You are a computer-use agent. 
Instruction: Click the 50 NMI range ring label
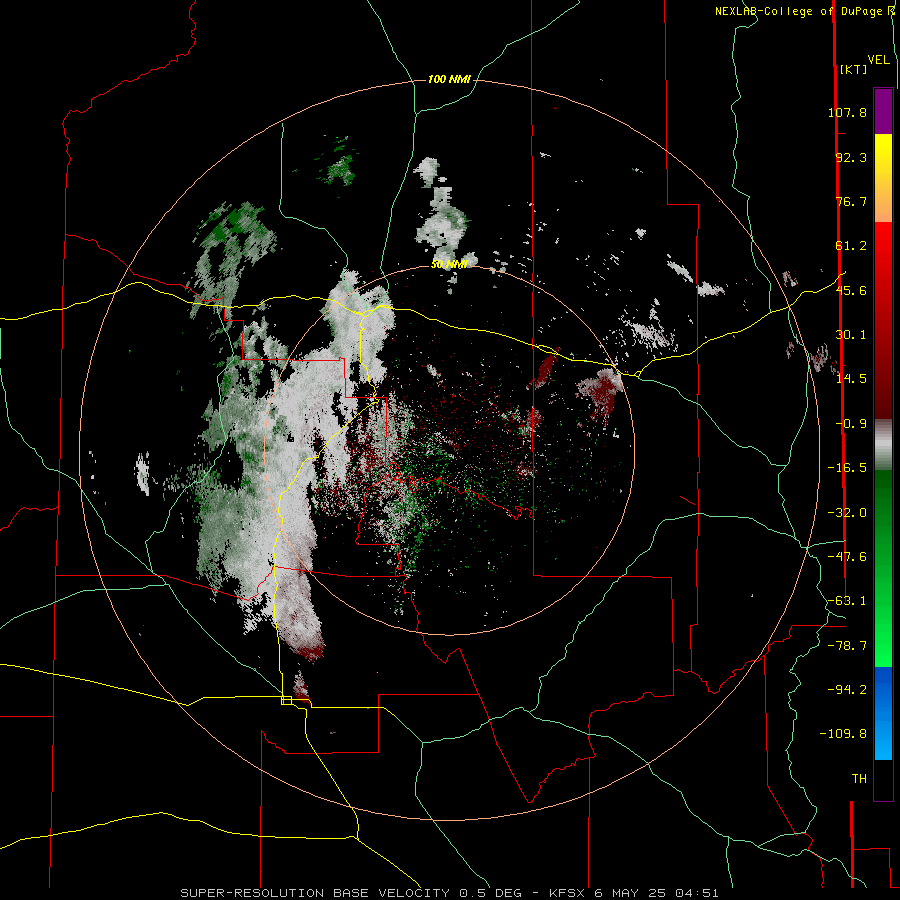coord(449,265)
